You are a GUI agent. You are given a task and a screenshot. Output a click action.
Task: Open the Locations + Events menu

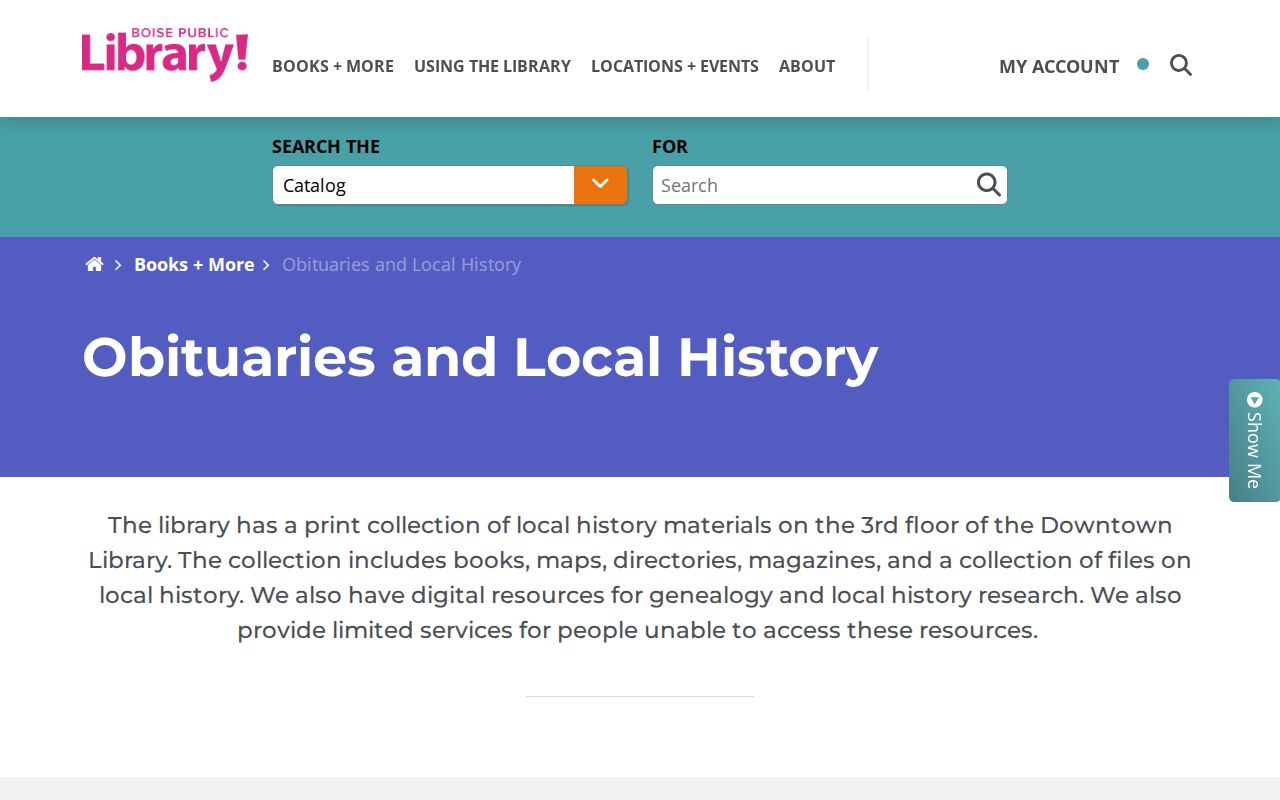[675, 66]
